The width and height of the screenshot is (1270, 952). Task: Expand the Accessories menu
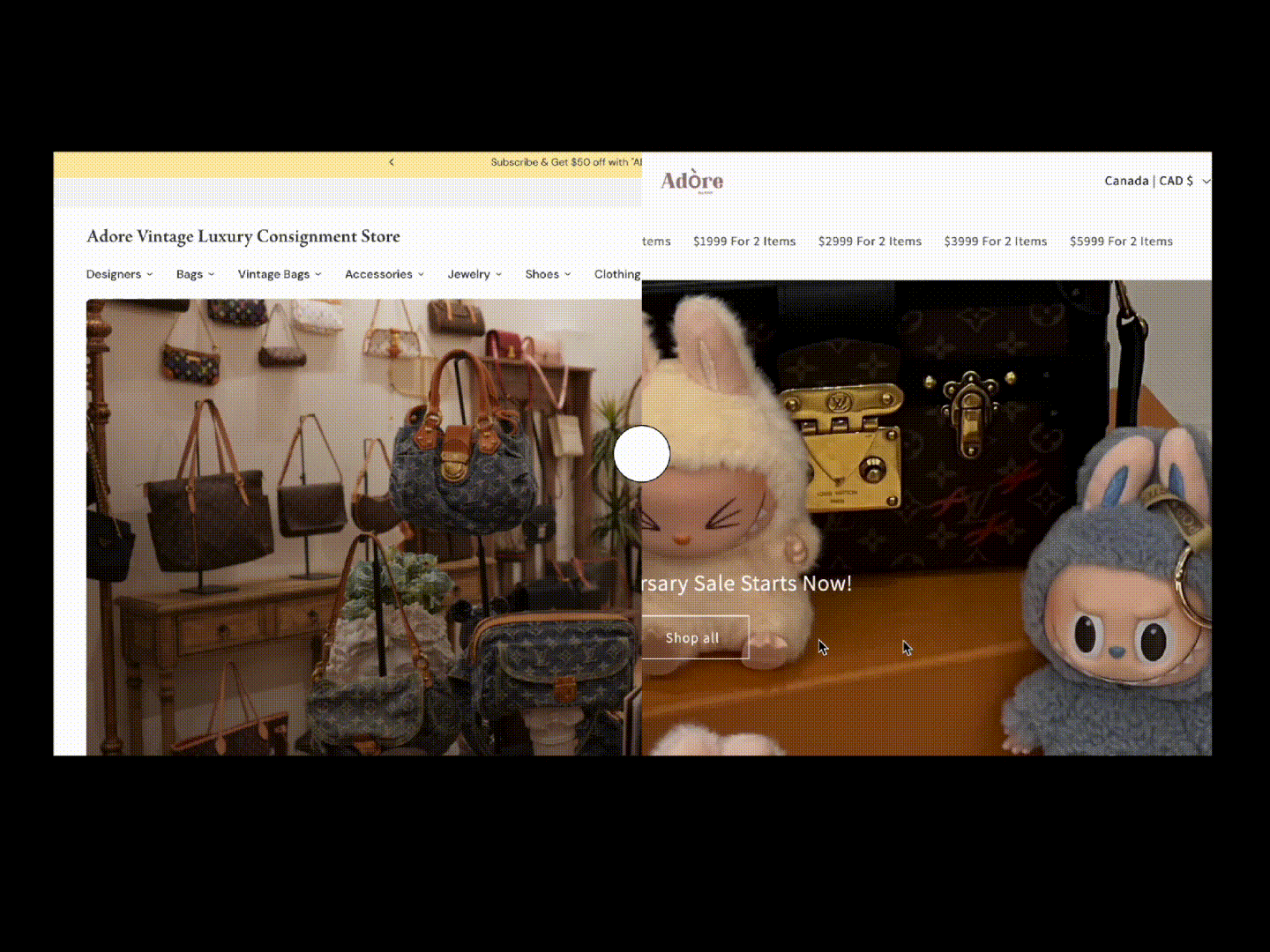pyautogui.click(x=385, y=274)
